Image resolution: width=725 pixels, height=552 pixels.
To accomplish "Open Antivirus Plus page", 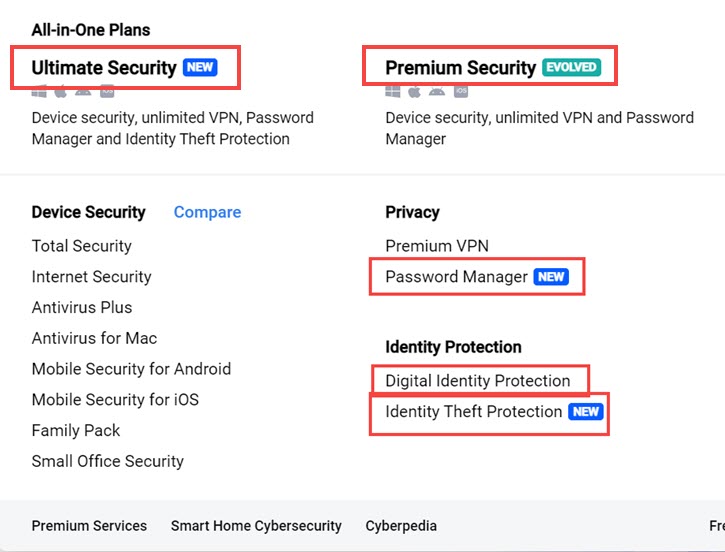I will click(x=82, y=308).
